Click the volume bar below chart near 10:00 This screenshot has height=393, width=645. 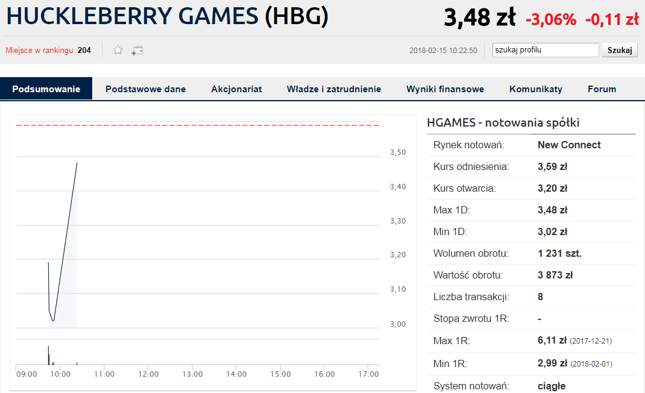[x=49, y=355]
